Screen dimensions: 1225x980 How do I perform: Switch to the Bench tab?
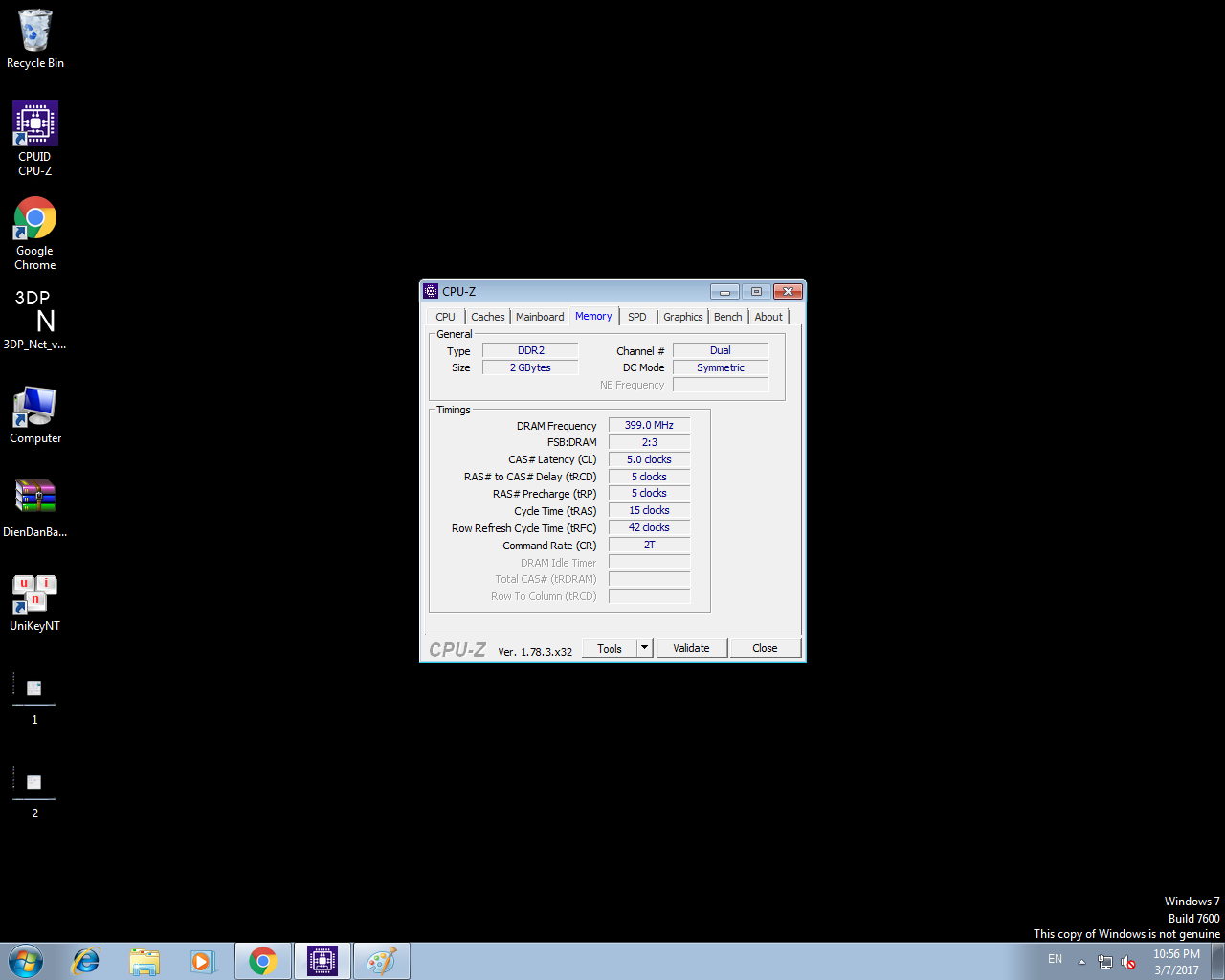point(728,317)
